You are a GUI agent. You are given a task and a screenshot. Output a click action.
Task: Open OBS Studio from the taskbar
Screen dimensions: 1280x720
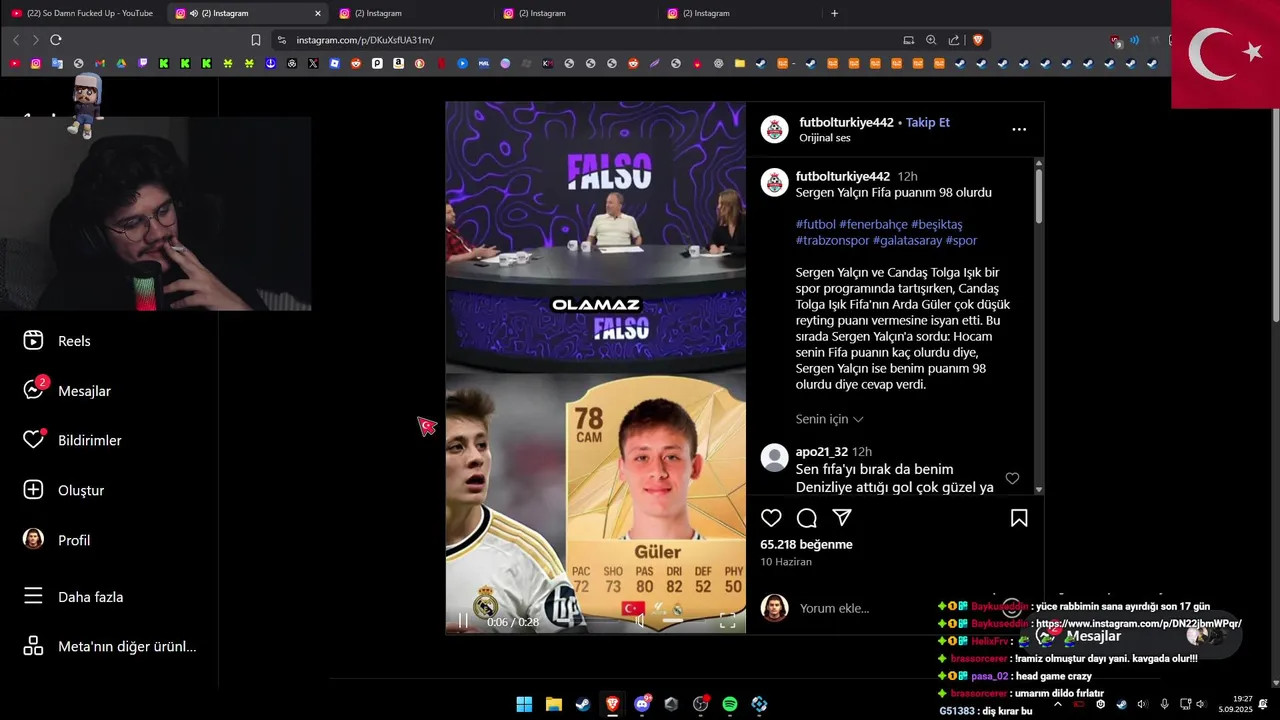[x=700, y=704]
